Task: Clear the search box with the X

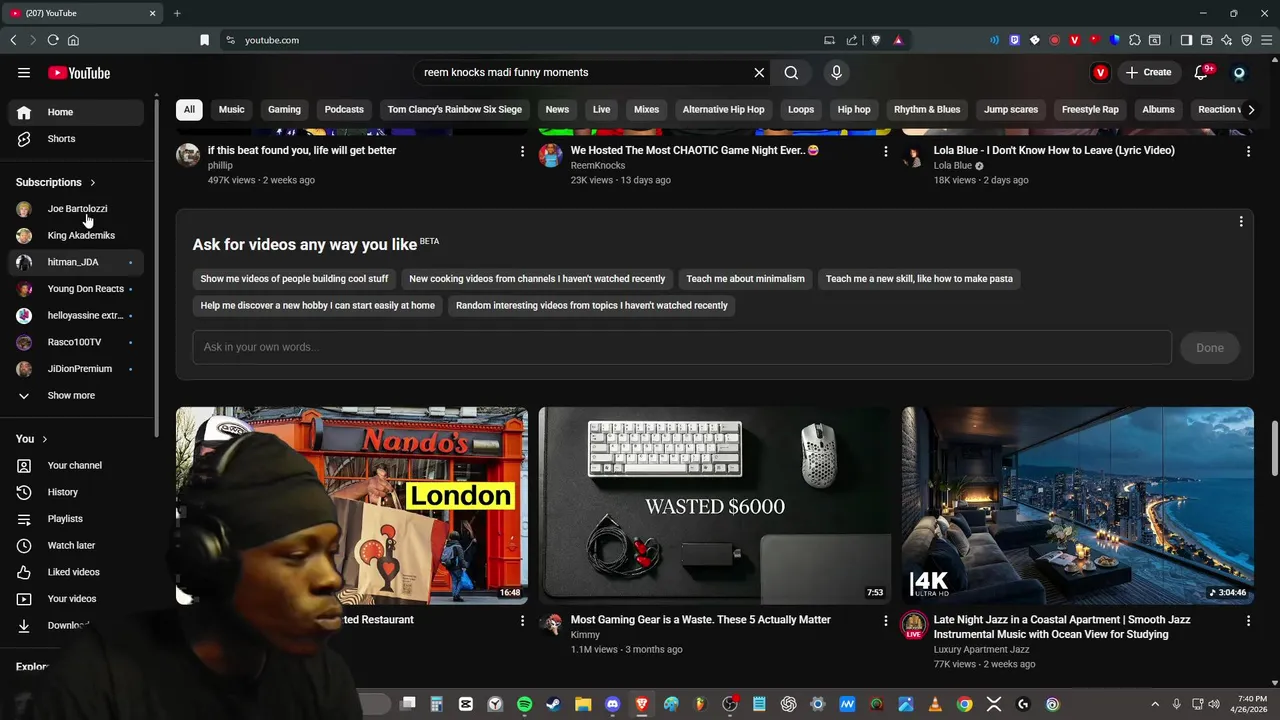Action: click(x=759, y=72)
